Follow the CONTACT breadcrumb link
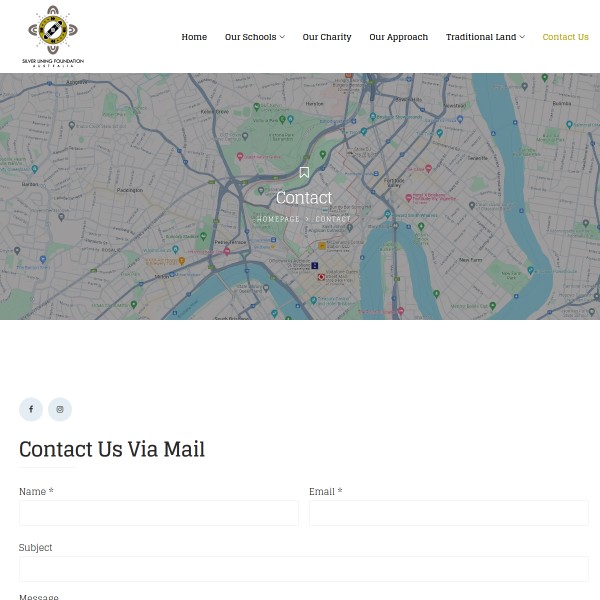This screenshot has height=600, width=600. (333, 219)
